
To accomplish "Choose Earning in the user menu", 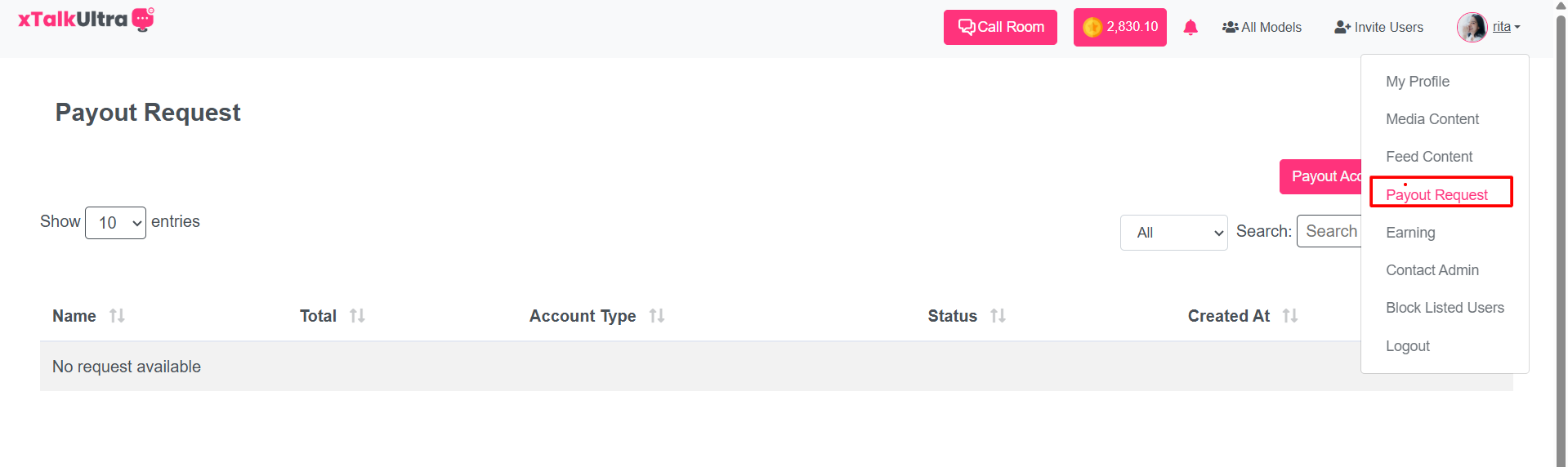I will coord(1409,233).
